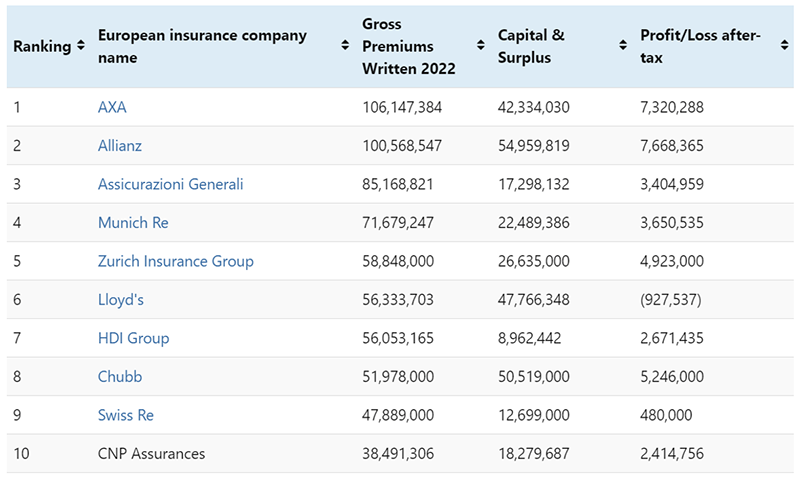Select Zurich profit value 4,923,000
Viewport: 800px width, 479px height.
[672, 261]
